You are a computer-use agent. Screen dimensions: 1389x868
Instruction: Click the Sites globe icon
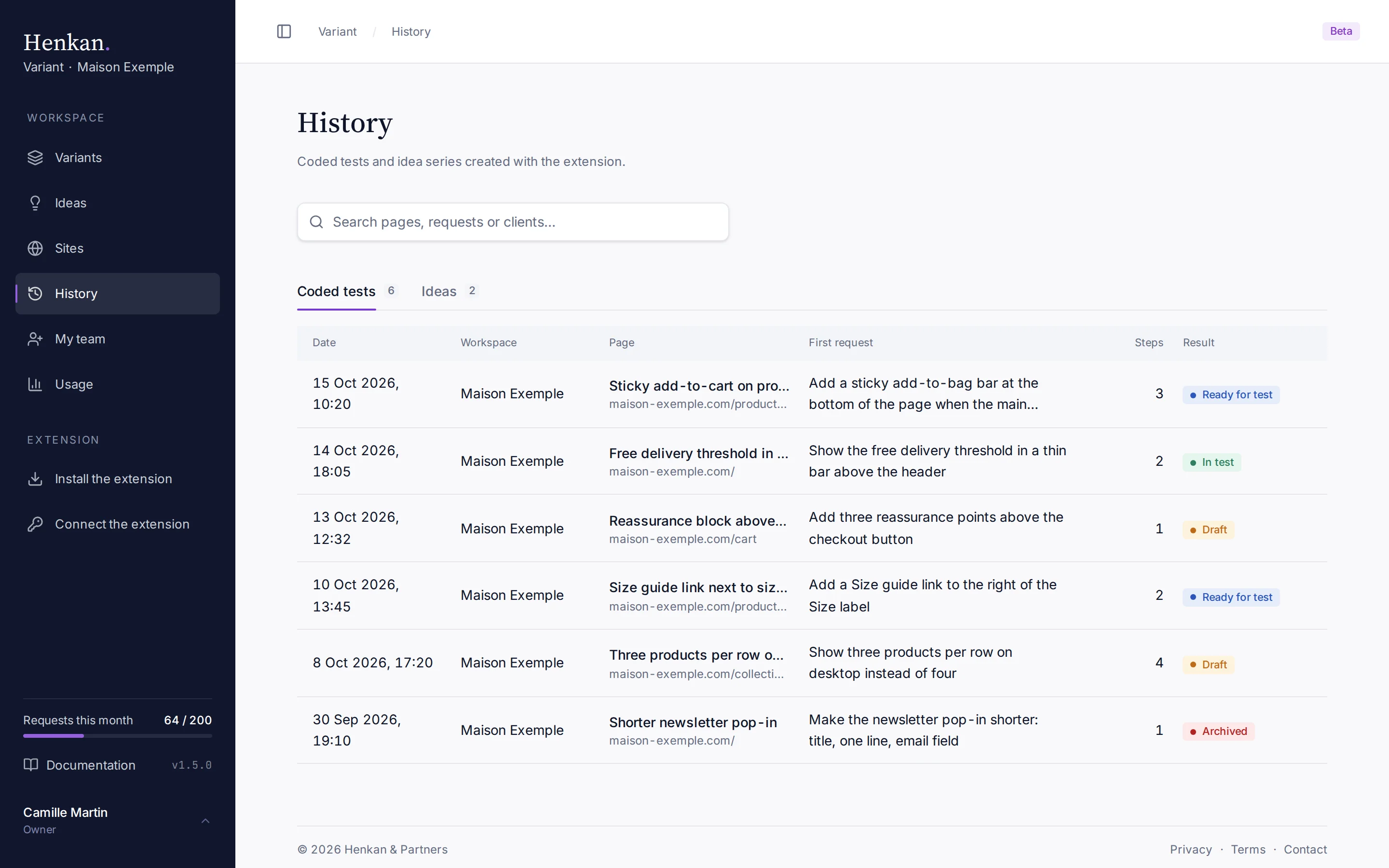[35, 248]
